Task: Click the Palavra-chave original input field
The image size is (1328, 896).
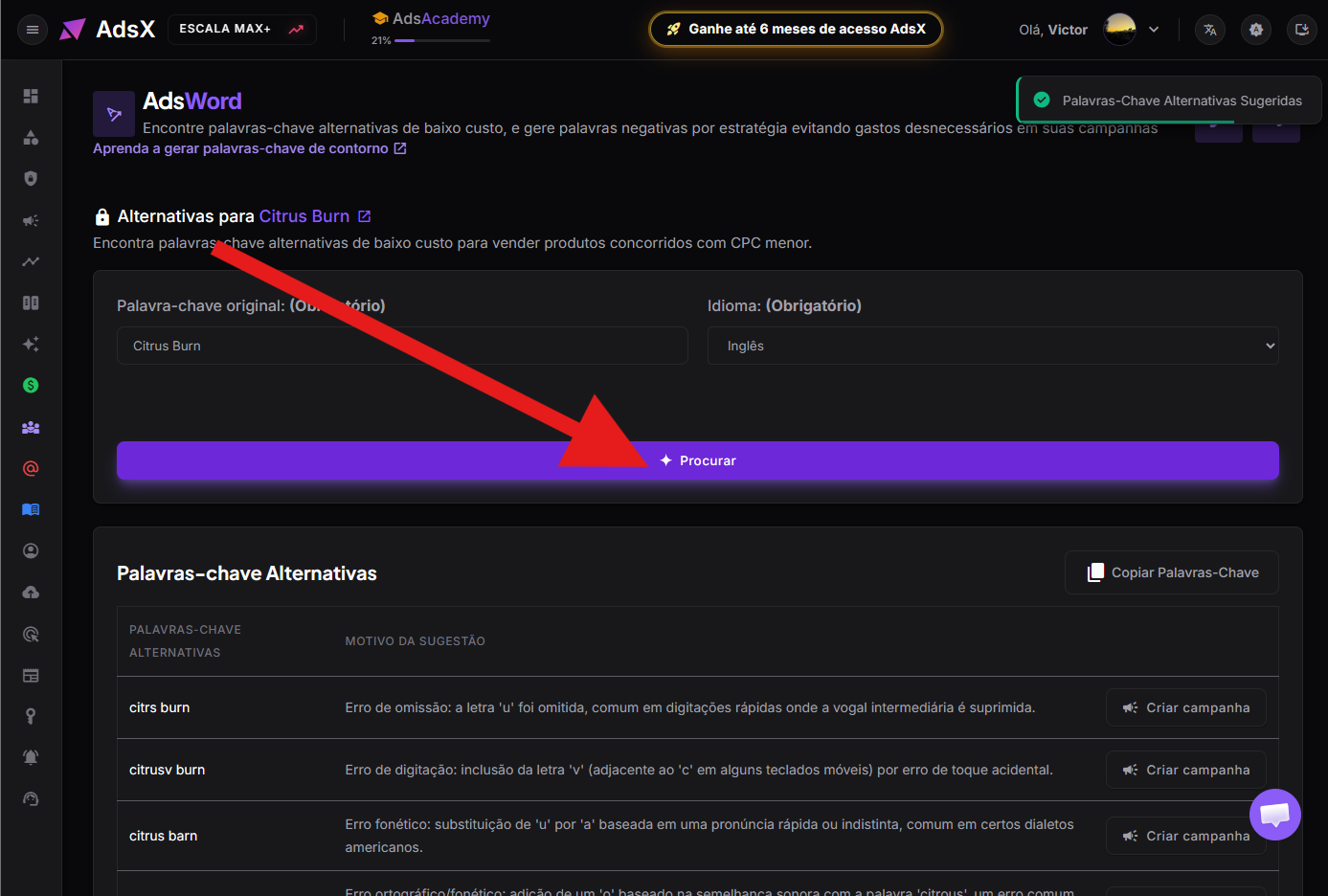Action: [402, 346]
